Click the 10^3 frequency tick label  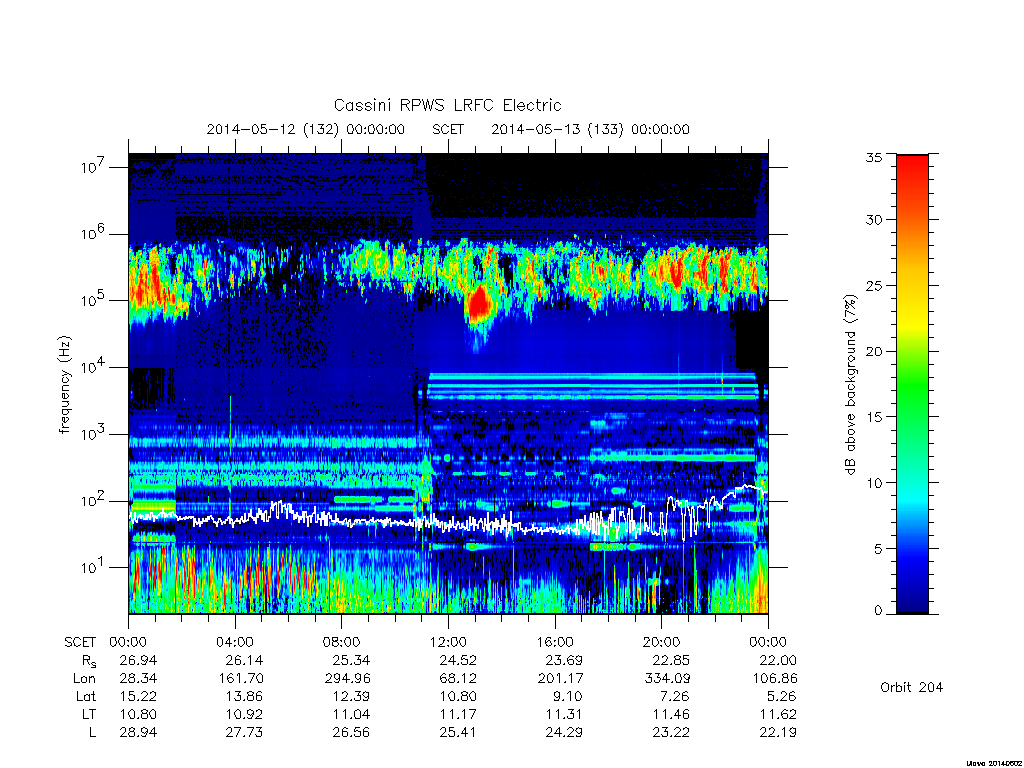click(x=93, y=434)
